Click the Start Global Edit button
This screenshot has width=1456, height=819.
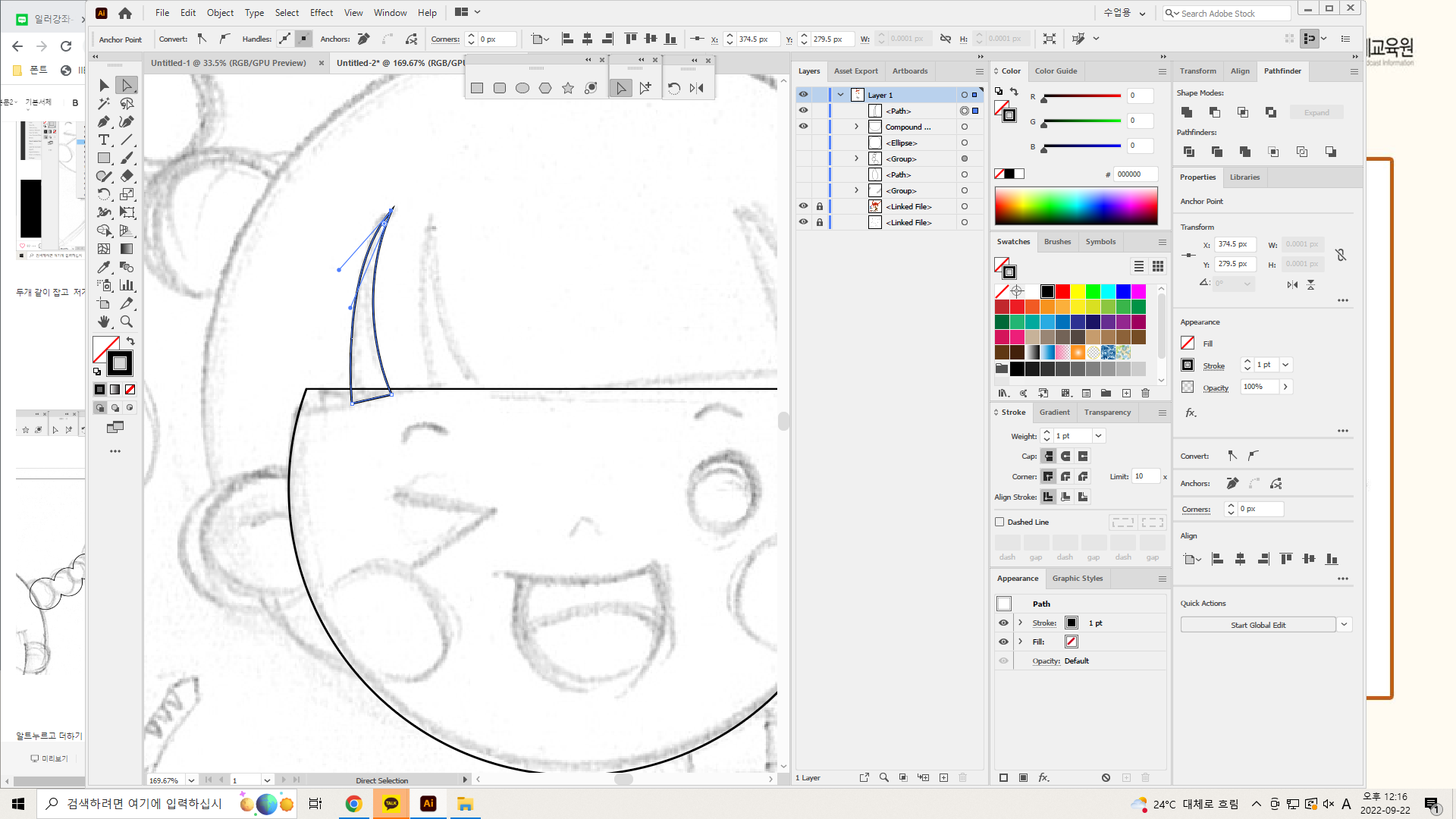[x=1258, y=625]
